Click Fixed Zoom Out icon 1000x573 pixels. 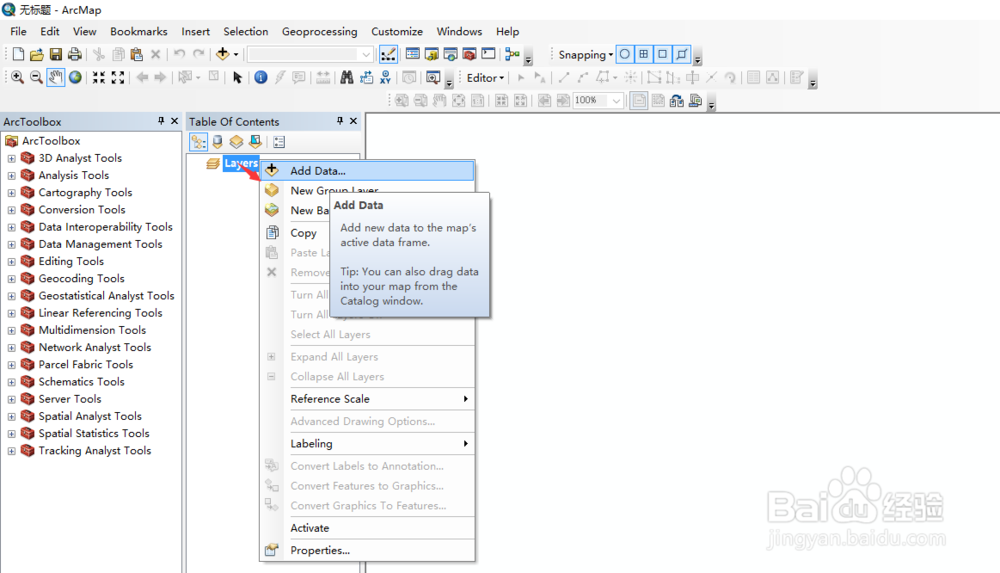click(x=117, y=77)
